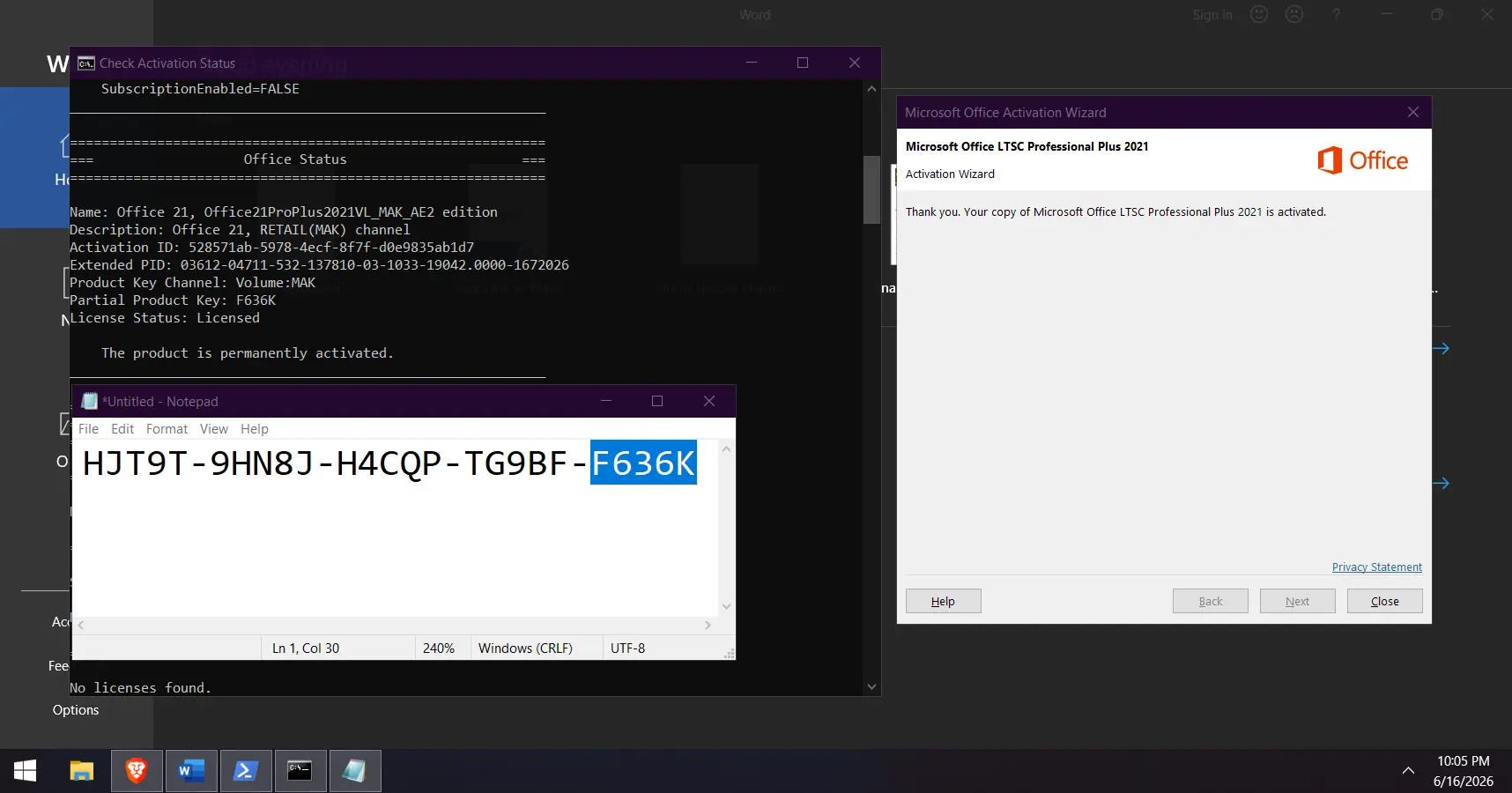Close the Notepad window
This screenshot has width=1512, height=793.
point(709,401)
